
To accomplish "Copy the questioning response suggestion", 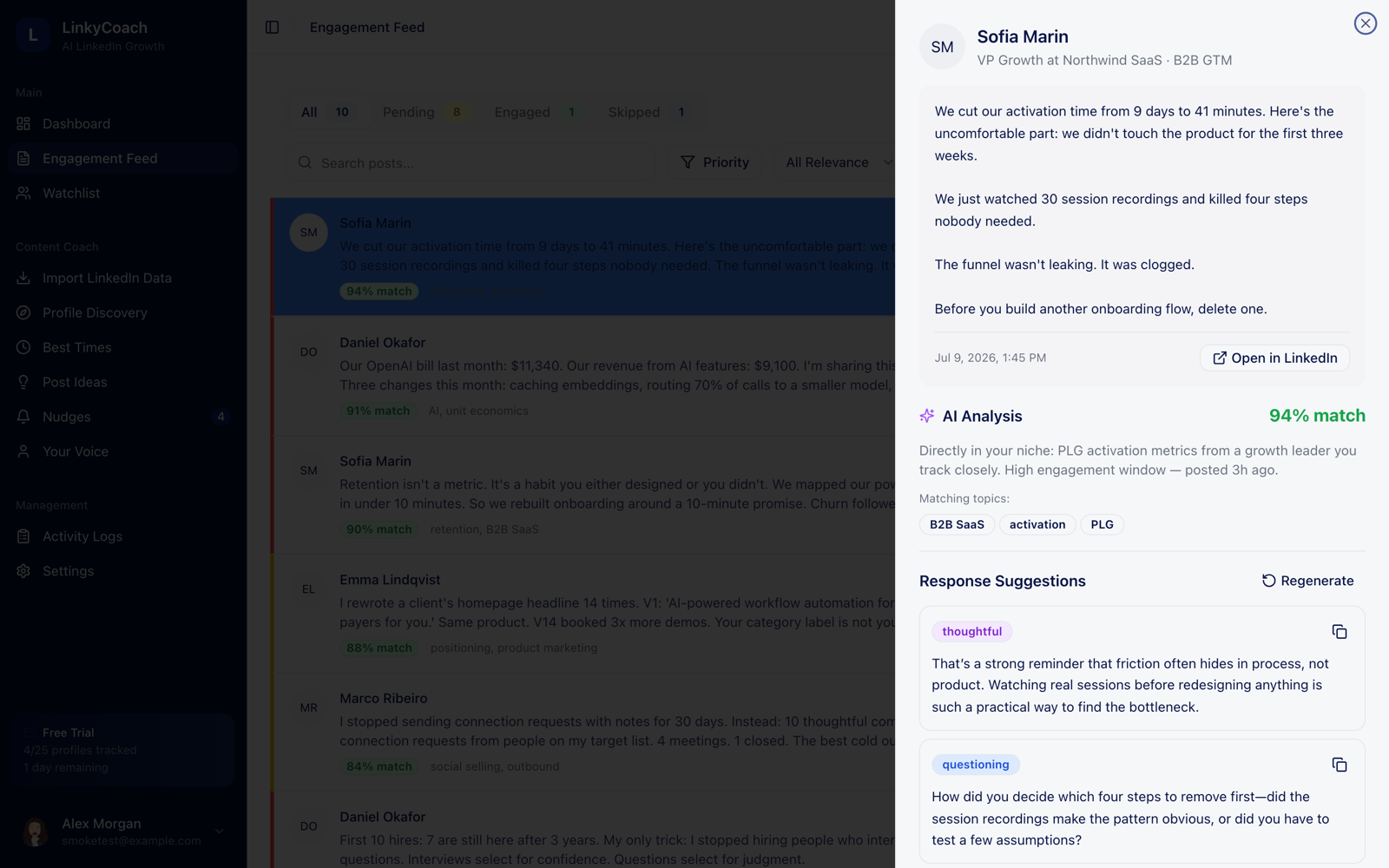I will tap(1340, 765).
